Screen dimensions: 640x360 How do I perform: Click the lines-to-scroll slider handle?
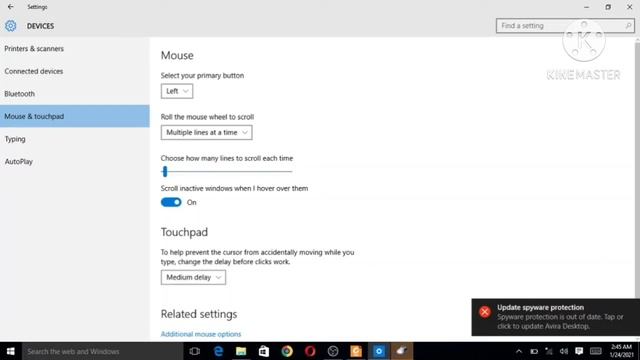click(165, 171)
